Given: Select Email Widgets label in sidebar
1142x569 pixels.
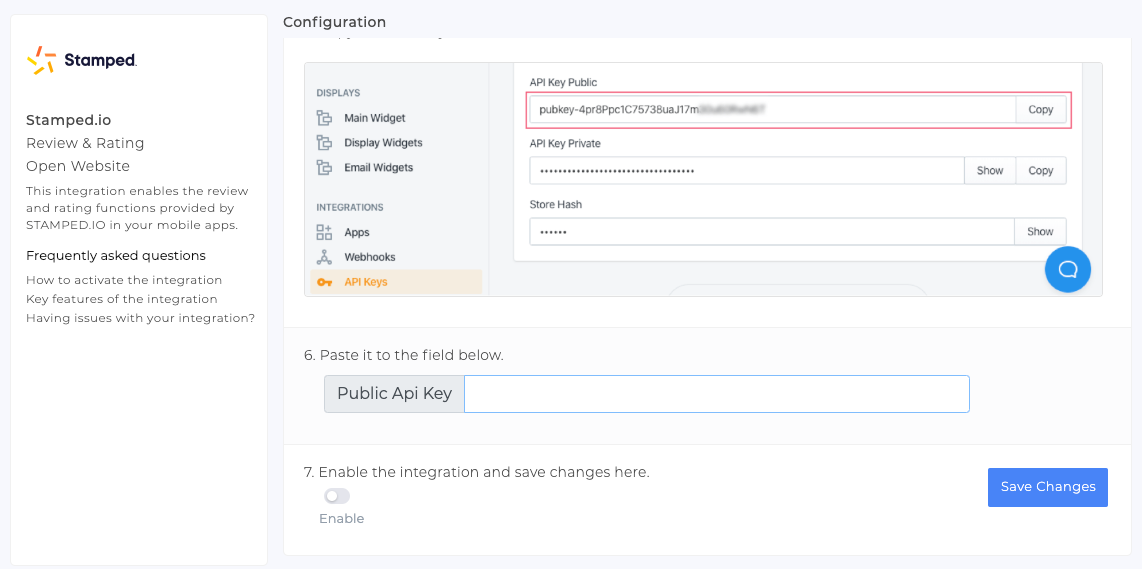Looking at the screenshot, I should click(x=379, y=168).
